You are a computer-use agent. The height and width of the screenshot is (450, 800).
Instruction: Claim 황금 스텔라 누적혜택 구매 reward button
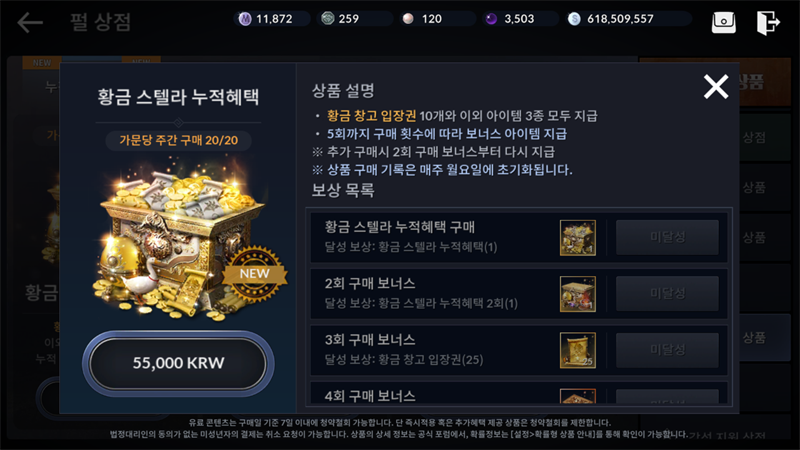pyautogui.click(x=667, y=237)
